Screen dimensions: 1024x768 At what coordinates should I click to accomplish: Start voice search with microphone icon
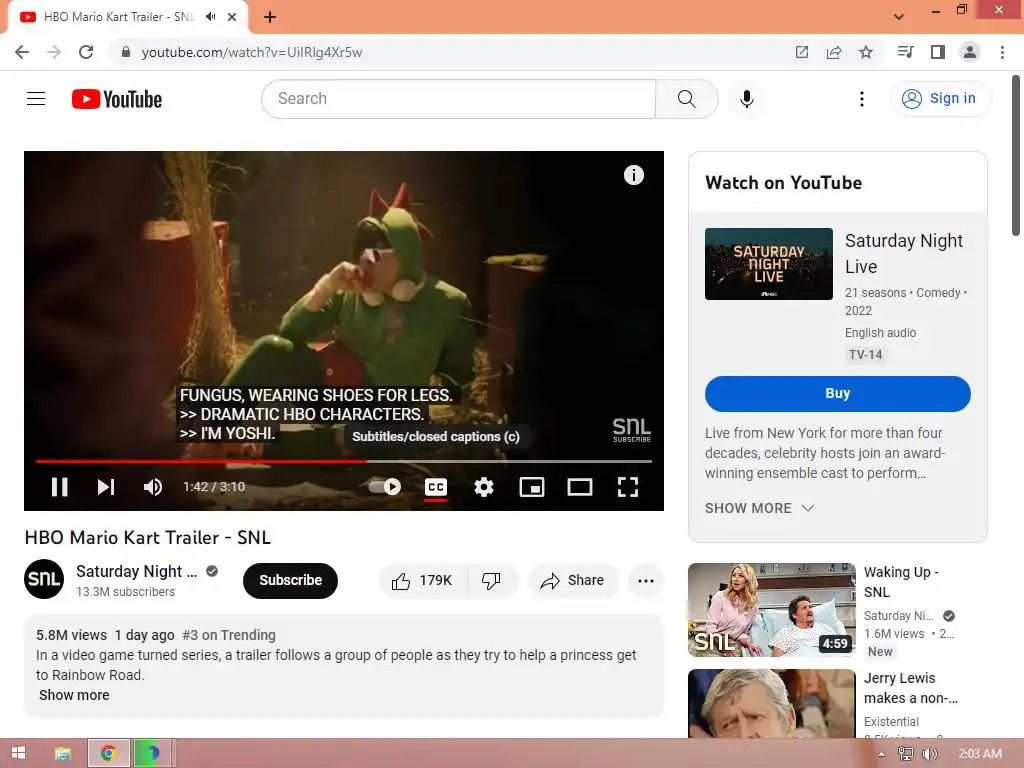(x=747, y=99)
